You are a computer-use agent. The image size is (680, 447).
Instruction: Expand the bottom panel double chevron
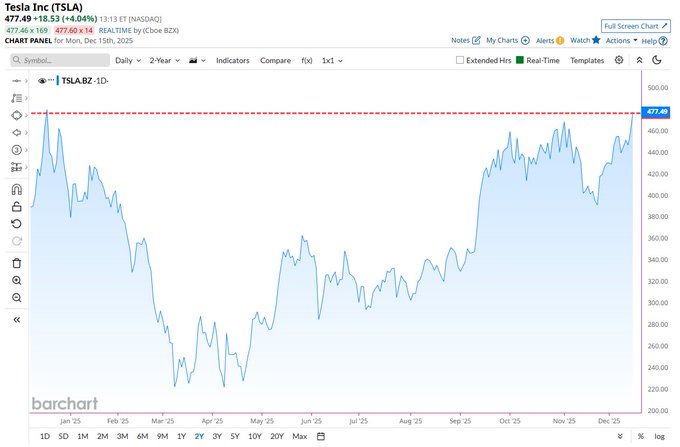620,436
